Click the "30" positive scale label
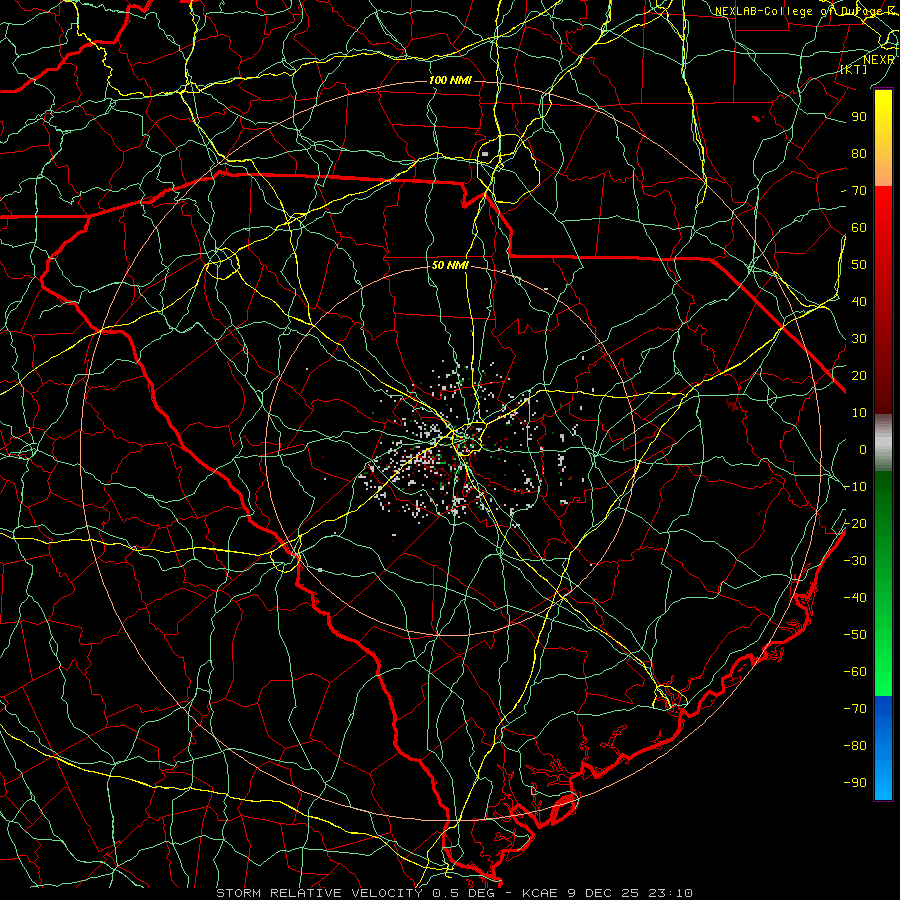The height and width of the screenshot is (900, 900). (x=859, y=339)
